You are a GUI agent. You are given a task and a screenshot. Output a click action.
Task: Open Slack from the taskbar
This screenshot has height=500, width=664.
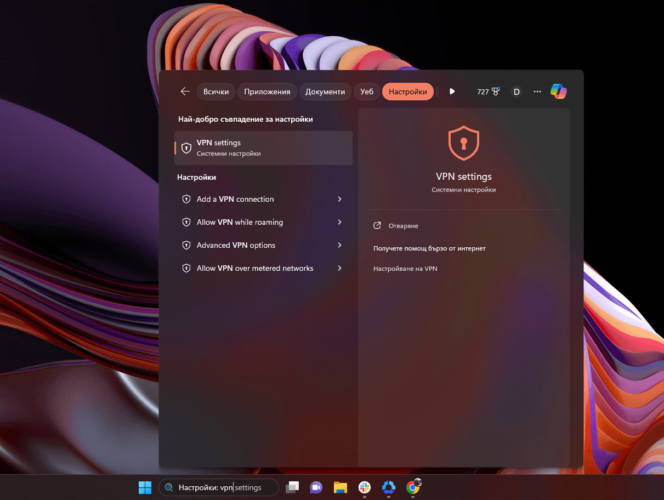[x=364, y=487]
